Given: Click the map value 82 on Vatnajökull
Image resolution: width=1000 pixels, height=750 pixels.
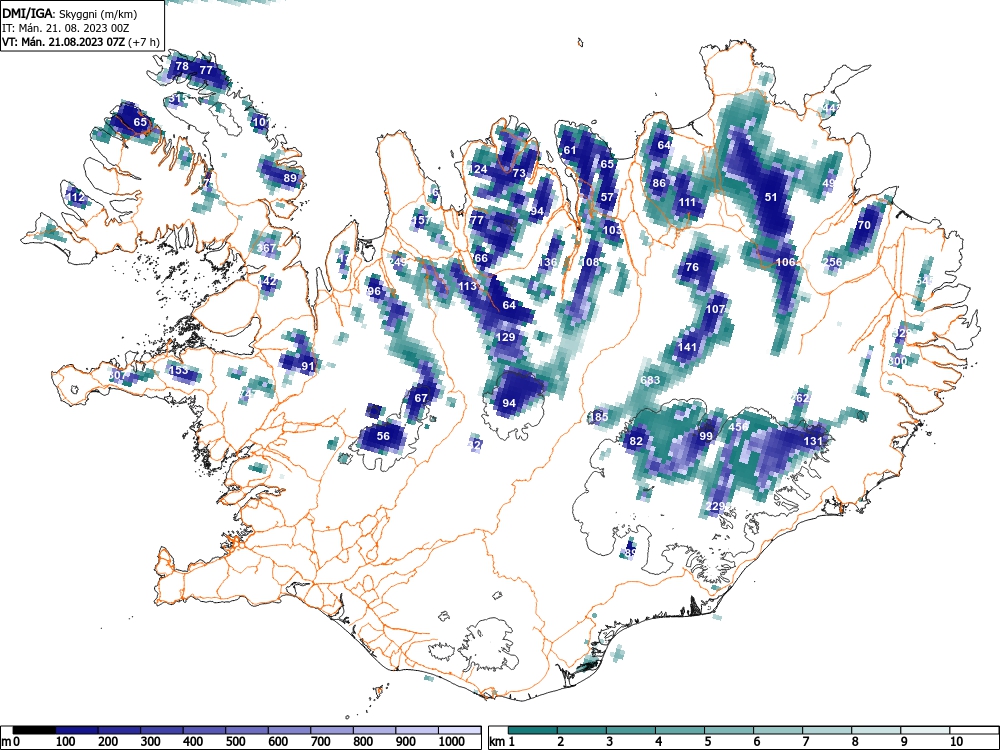Looking at the screenshot, I should (636, 441).
